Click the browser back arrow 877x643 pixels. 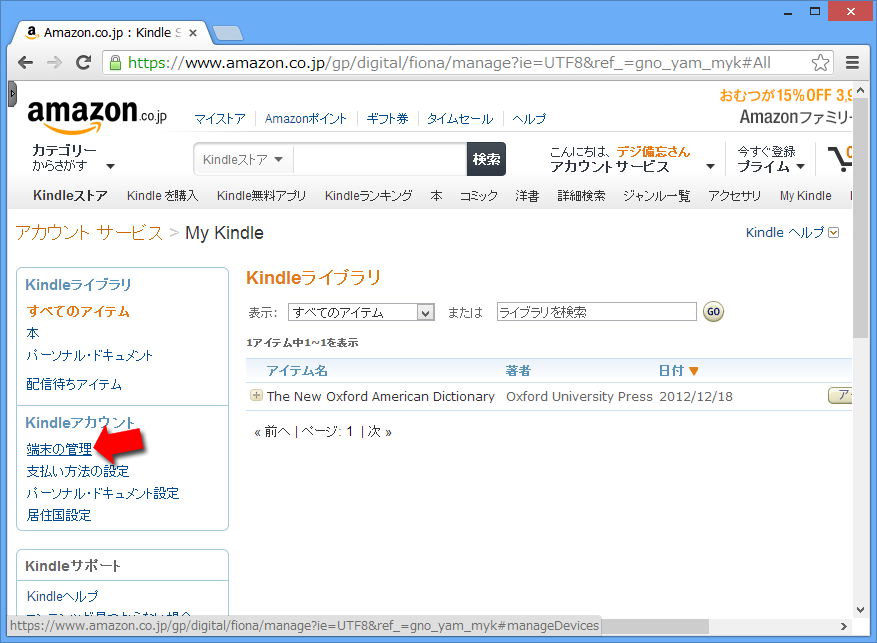[x=25, y=63]
